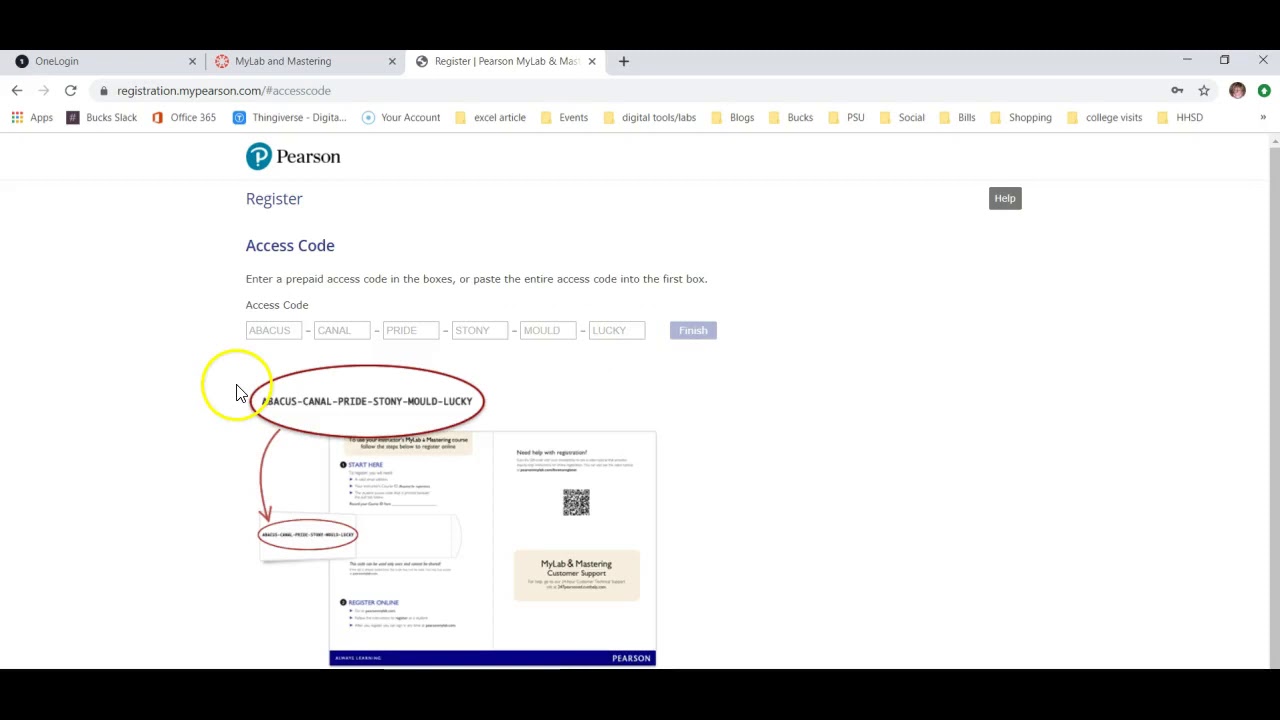Image resolution: width=1280 pixels, height=720 pixels.
Task: Click the LUCKY access code box
Action: pos(617,331)
